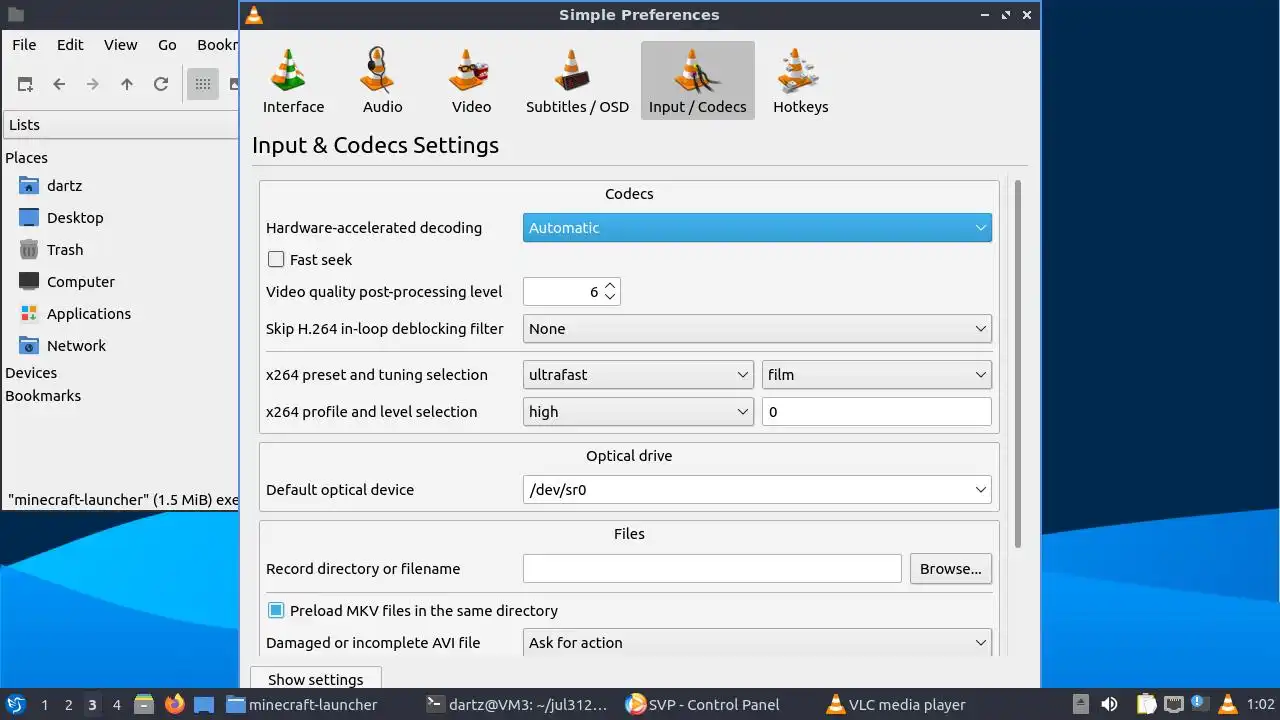
Task: Open the volume control in system tray
Action: (1109, 704)
